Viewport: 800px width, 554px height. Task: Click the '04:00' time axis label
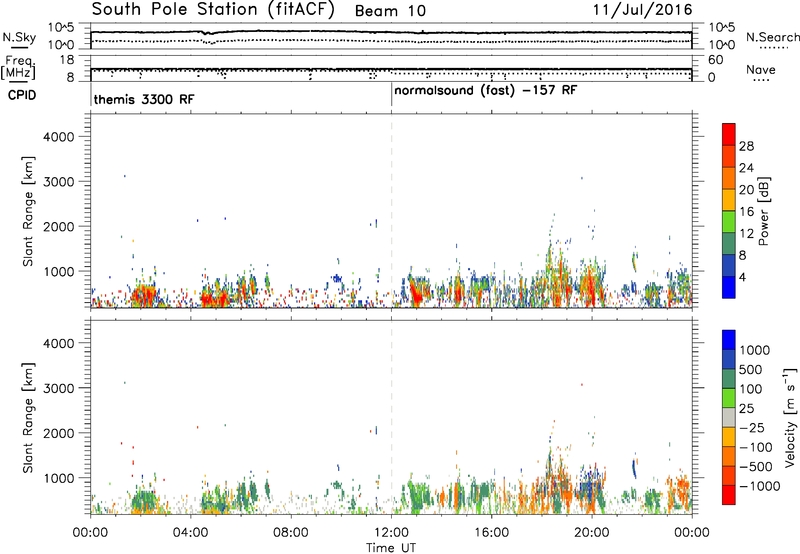point(191,533)
